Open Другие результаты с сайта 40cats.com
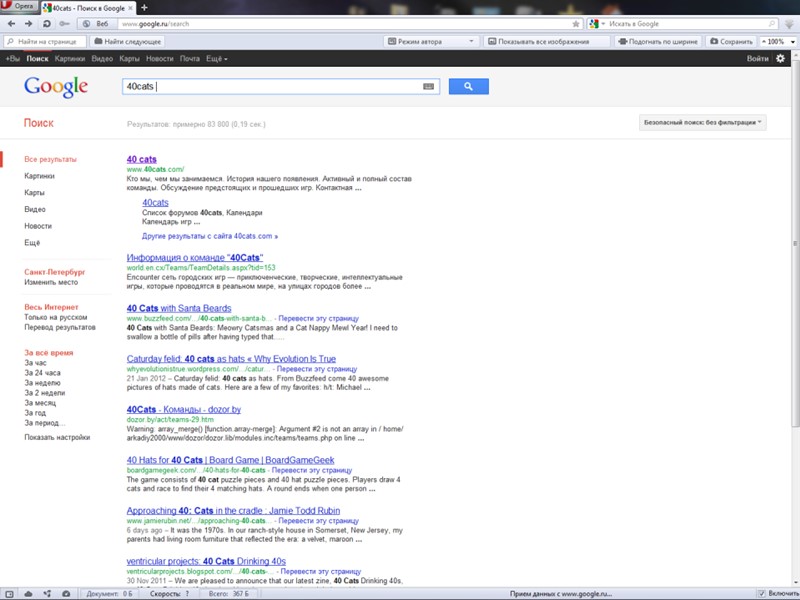Image resolution: width=800 pixels, height=600 pixels. (210, 236)
